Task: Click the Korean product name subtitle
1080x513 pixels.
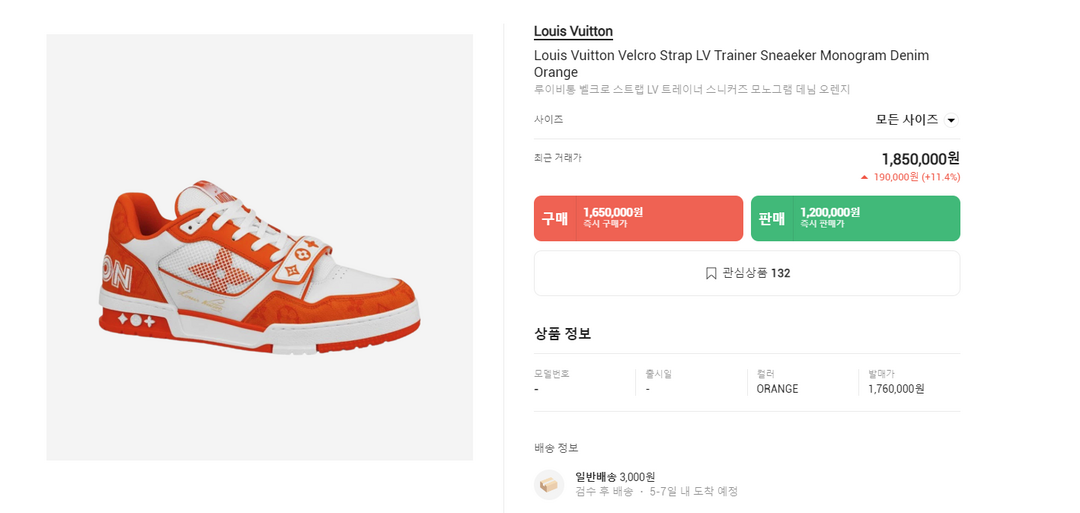Action: pos(692,89)
